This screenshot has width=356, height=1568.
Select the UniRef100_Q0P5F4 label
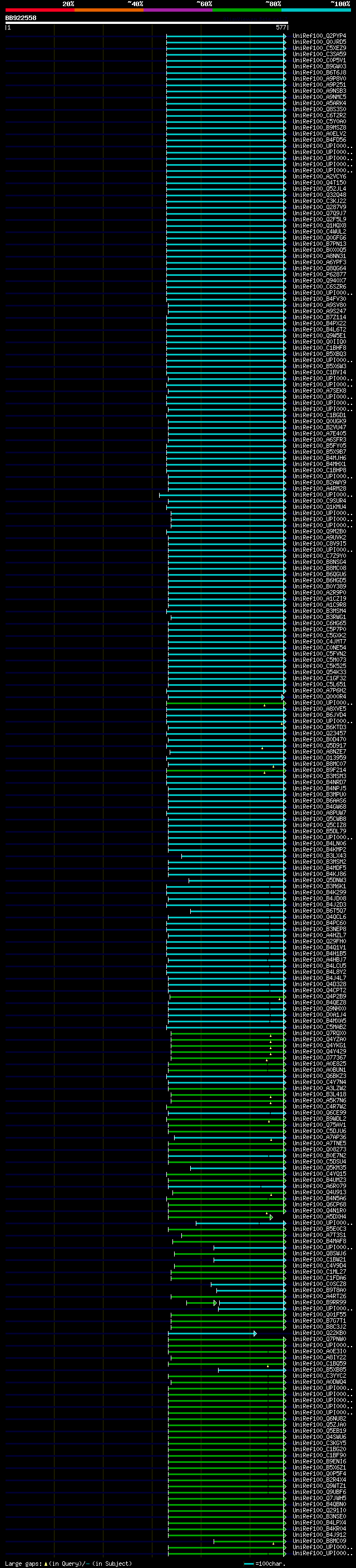coord(319,1473)
